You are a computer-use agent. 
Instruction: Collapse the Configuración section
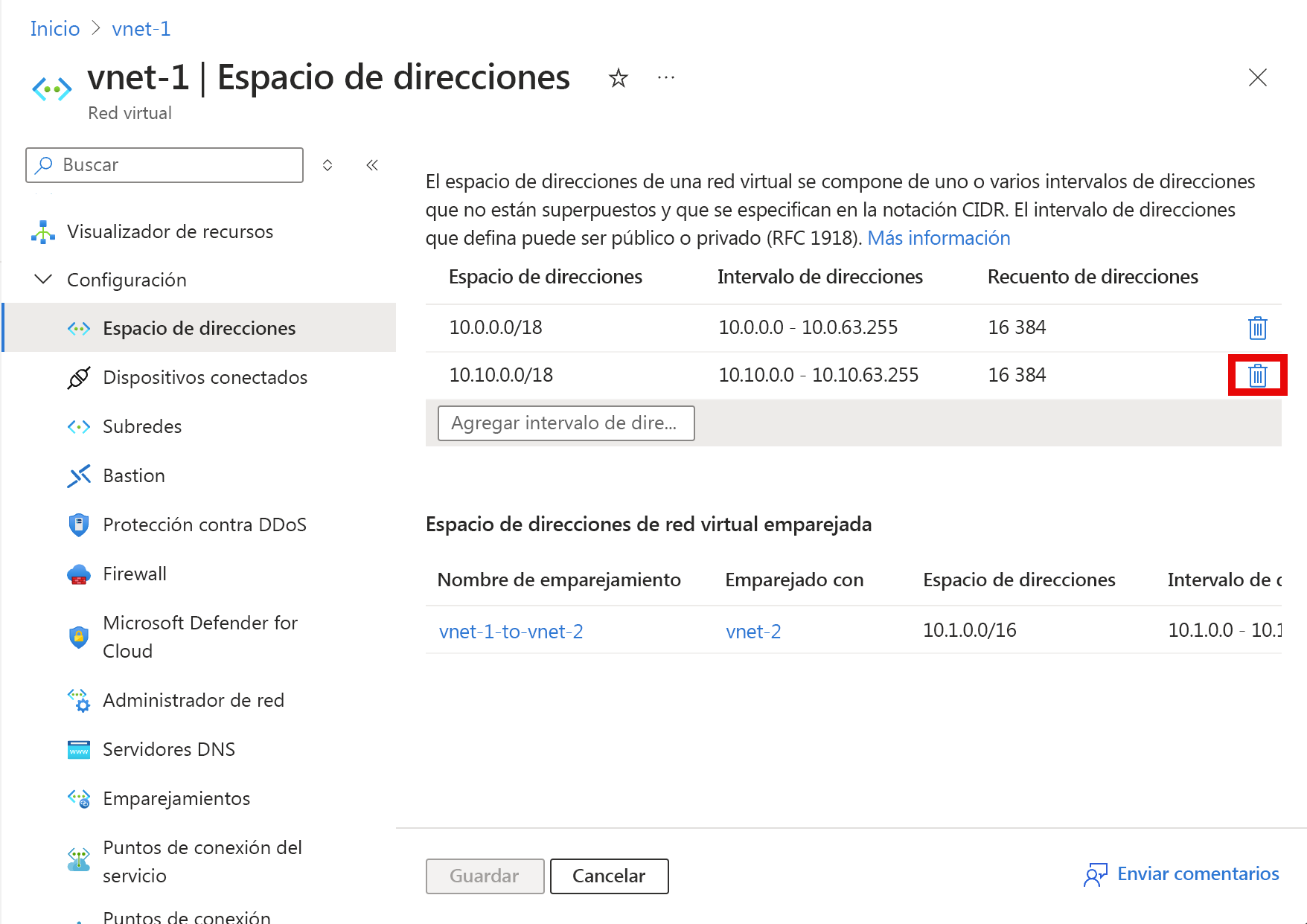tap(42, 279)
